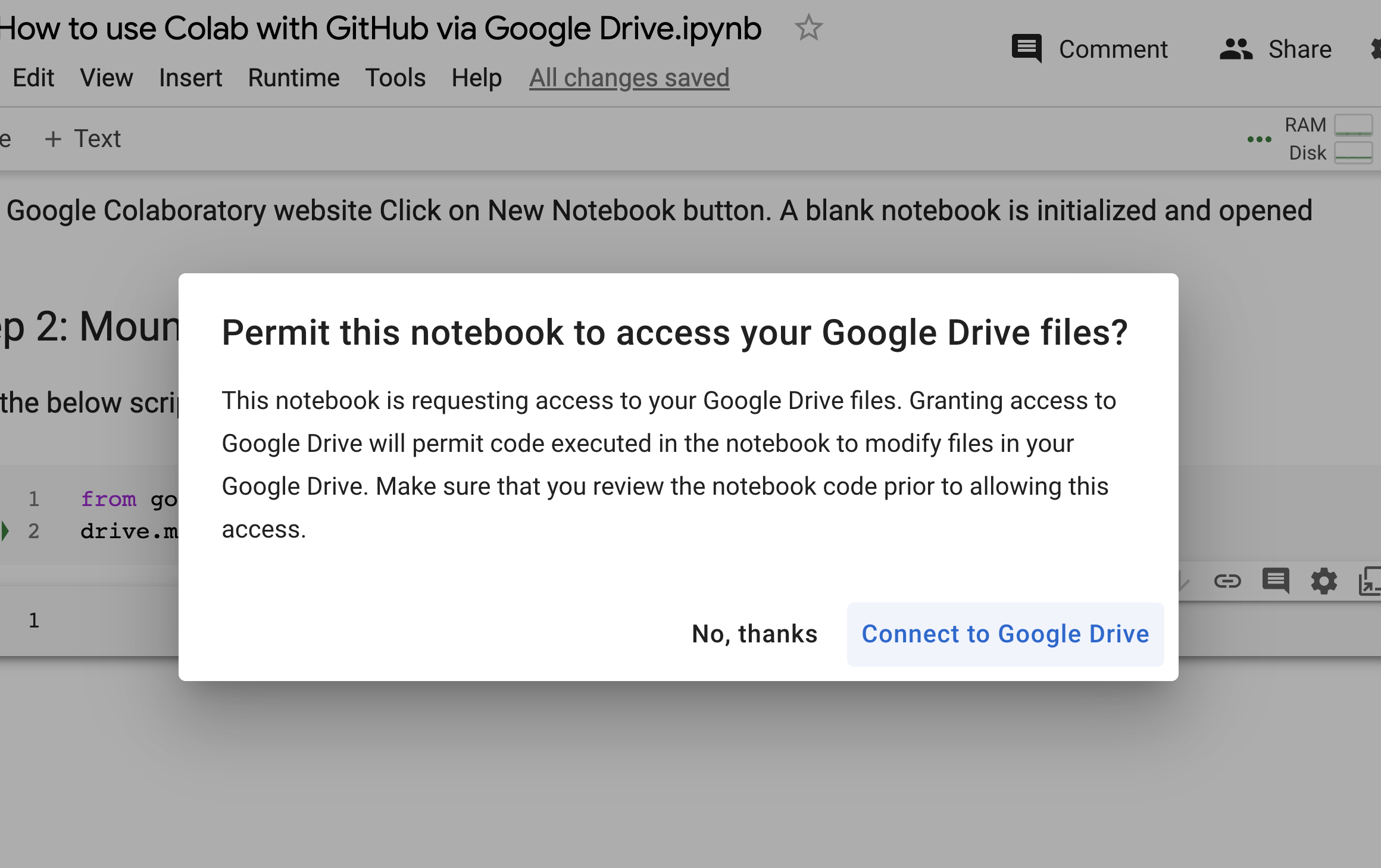1381x868 pixels.
Task: Click the add comment icon in the cell toolbar
Action: [1276, 580]
